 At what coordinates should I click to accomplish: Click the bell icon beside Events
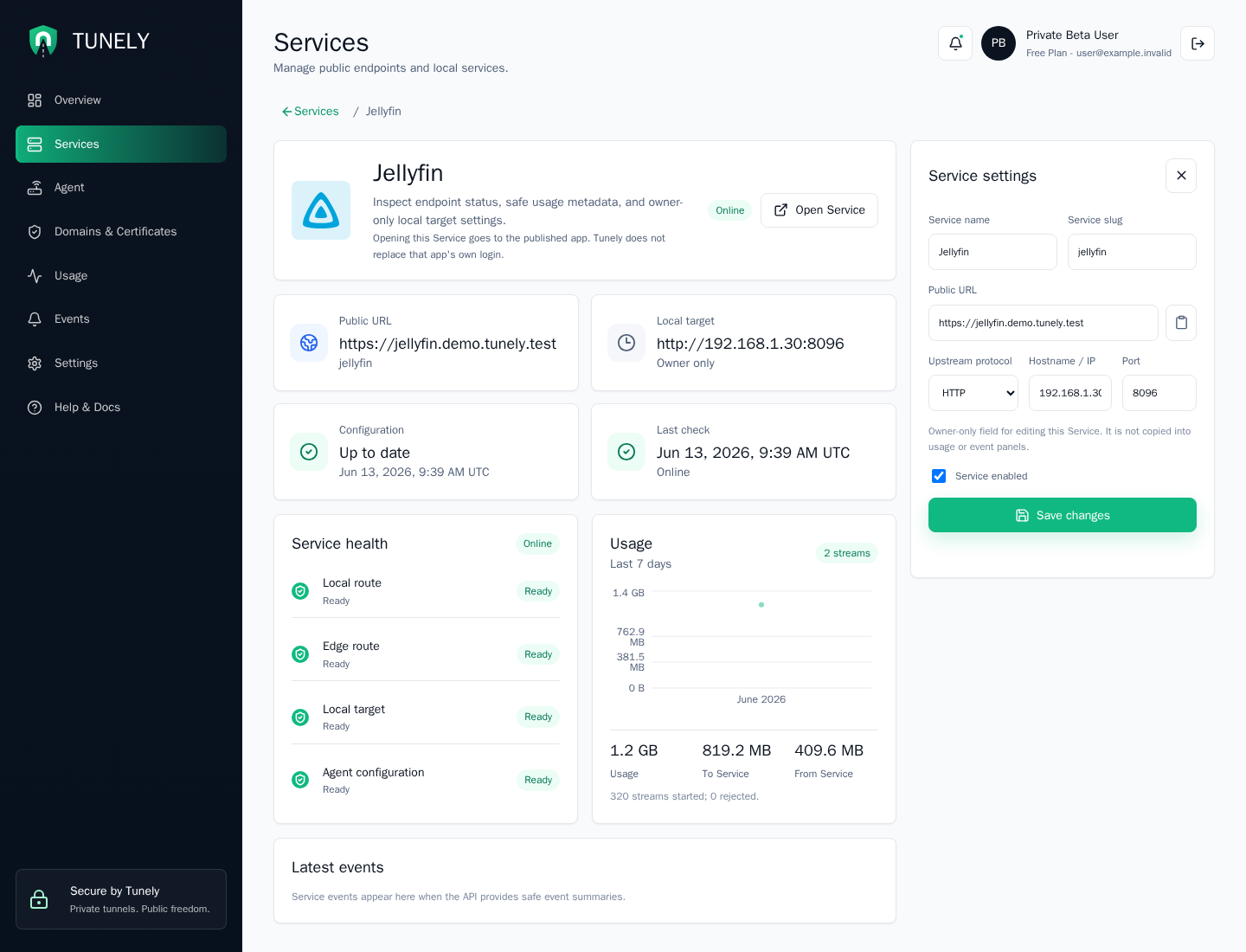pyautogui.click(x=35, y=319)
